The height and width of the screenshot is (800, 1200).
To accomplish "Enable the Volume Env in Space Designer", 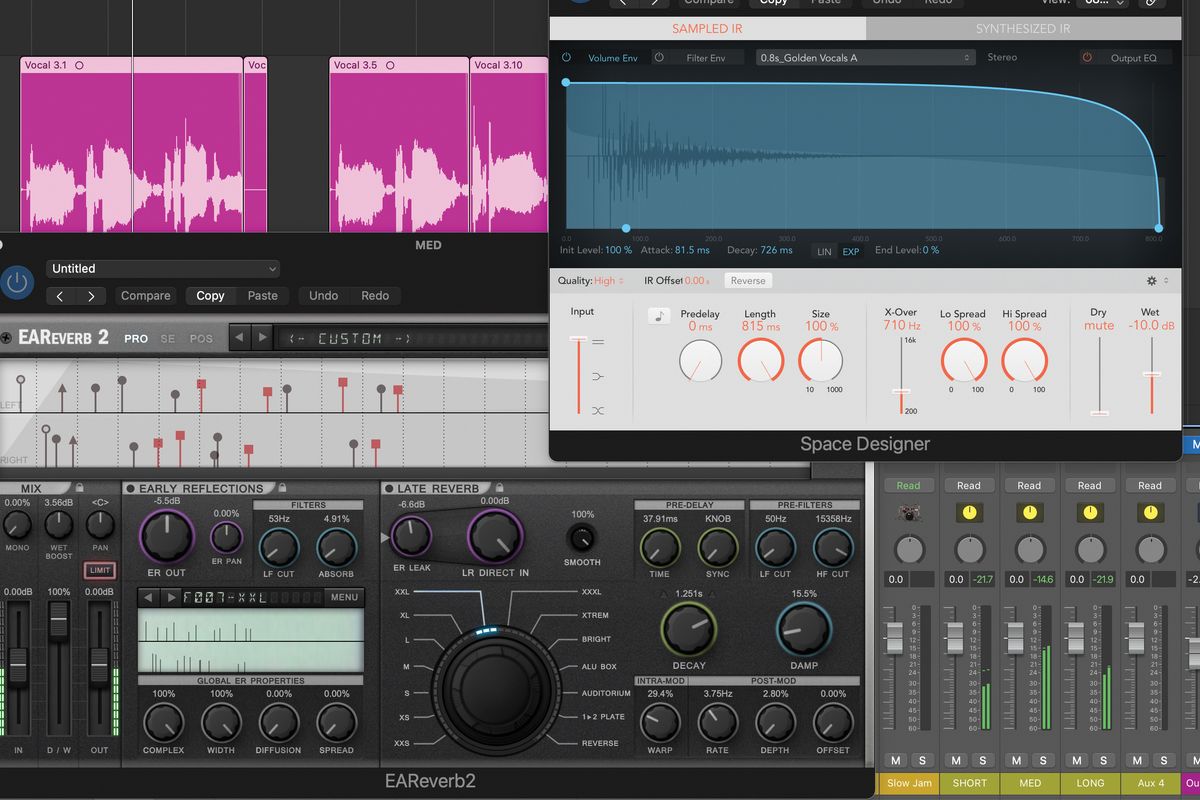I will (567, 57).
